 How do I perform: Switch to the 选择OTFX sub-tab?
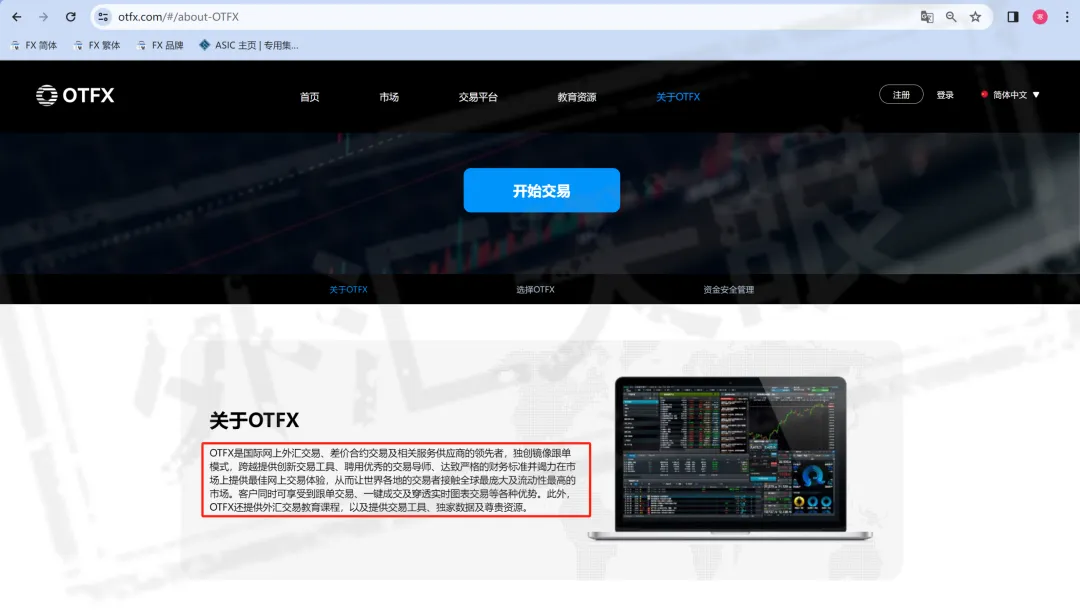[535, 289]
